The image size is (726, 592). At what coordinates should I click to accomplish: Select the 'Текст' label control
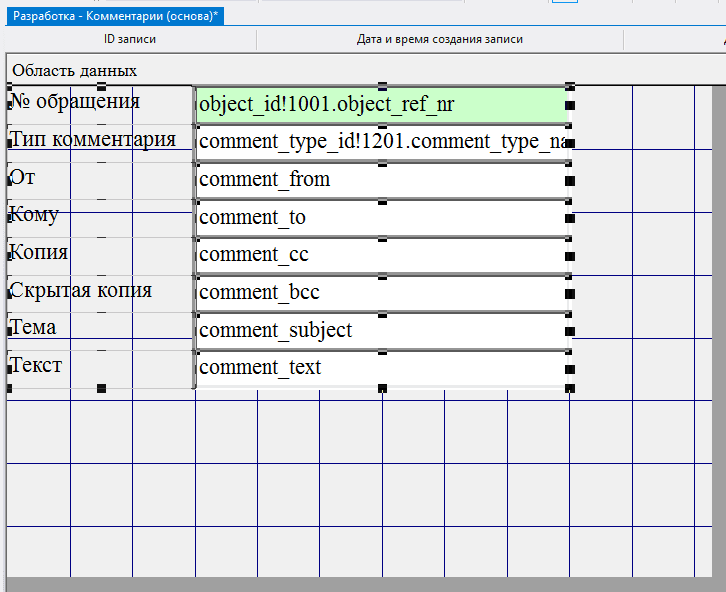coord(36,366)
